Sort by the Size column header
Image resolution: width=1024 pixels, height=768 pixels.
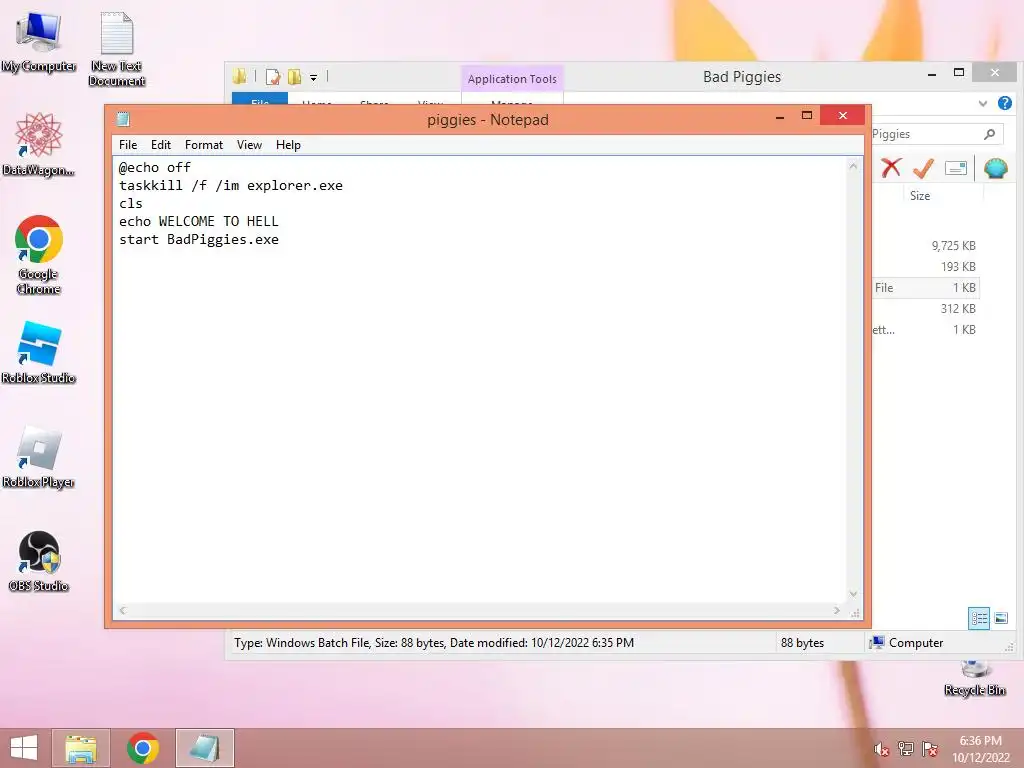(920, 195)
